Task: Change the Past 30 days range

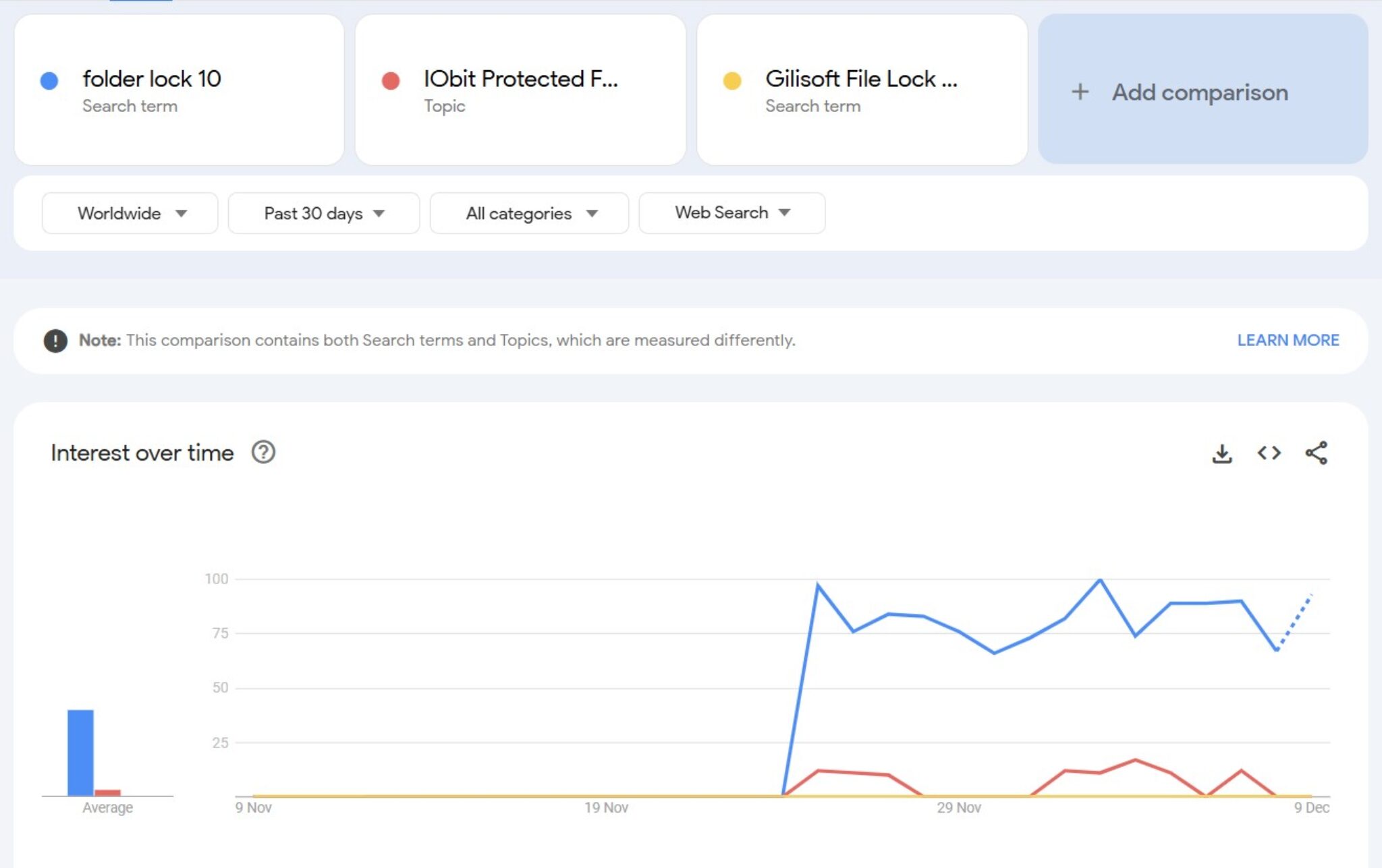Action: pyautogui.click(x=324, y=213)
